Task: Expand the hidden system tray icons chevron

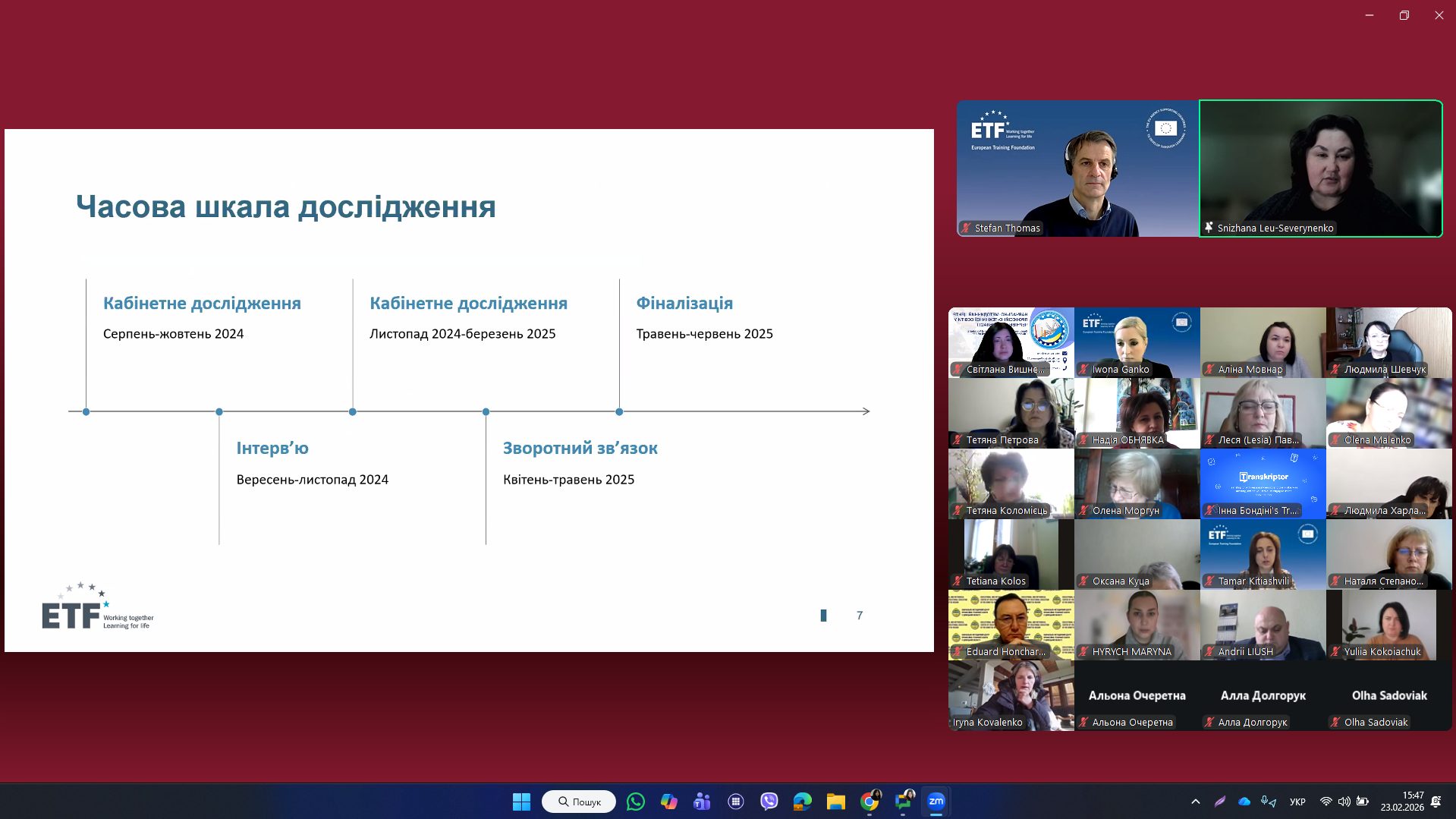Action: tap(1196, 802)
